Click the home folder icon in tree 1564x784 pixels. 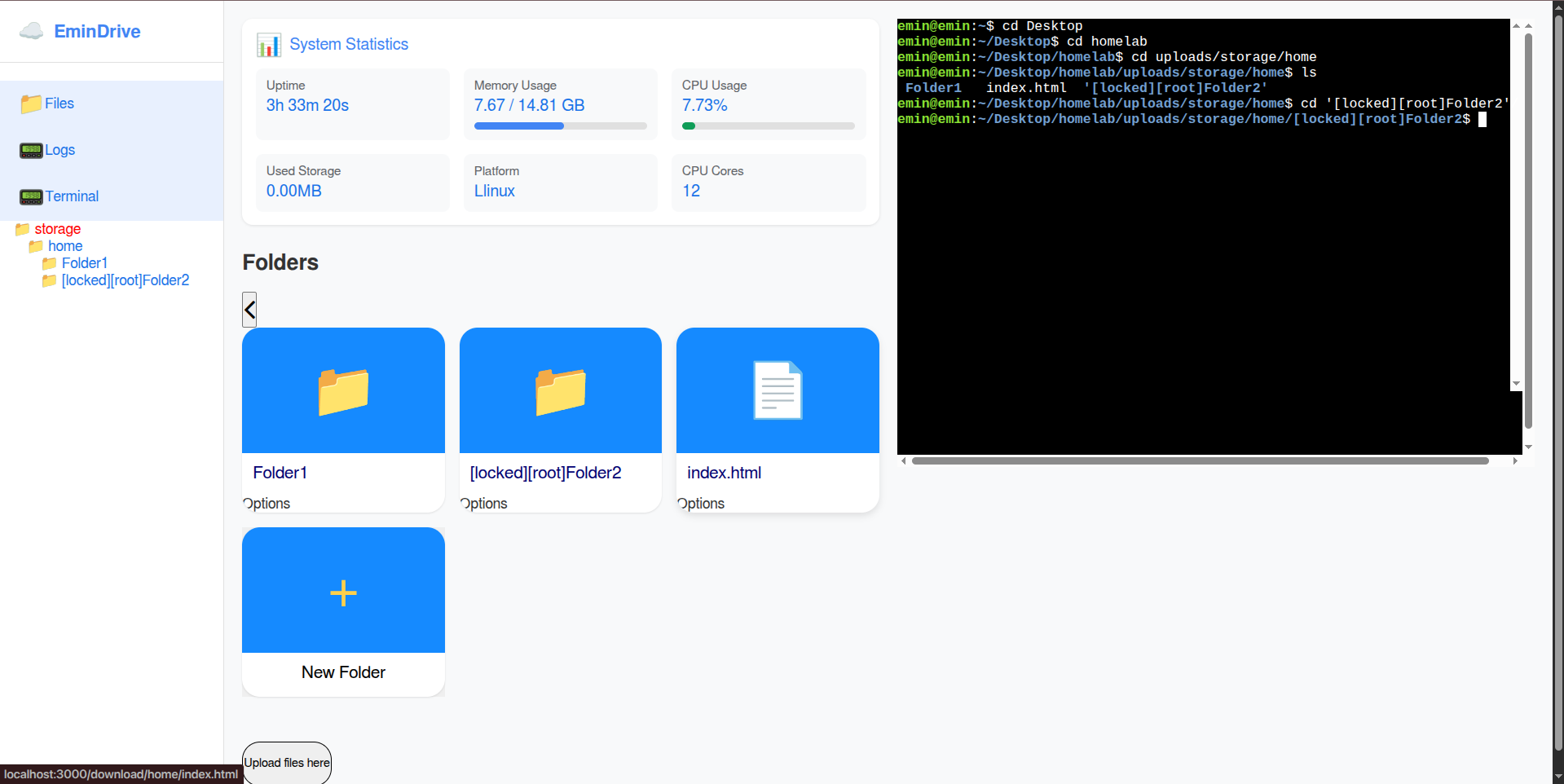[36, 246]
